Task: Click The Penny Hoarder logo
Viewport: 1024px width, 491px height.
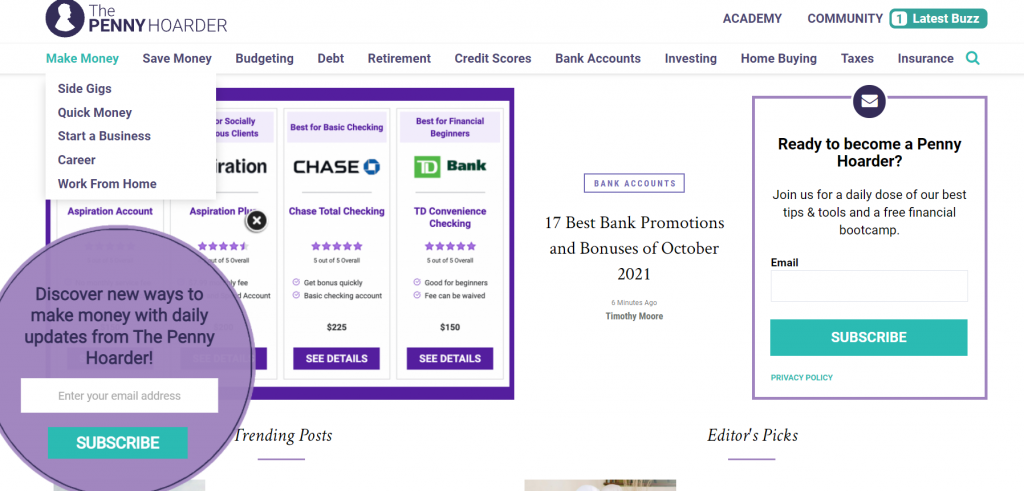Action: click(x=137, y=18)
